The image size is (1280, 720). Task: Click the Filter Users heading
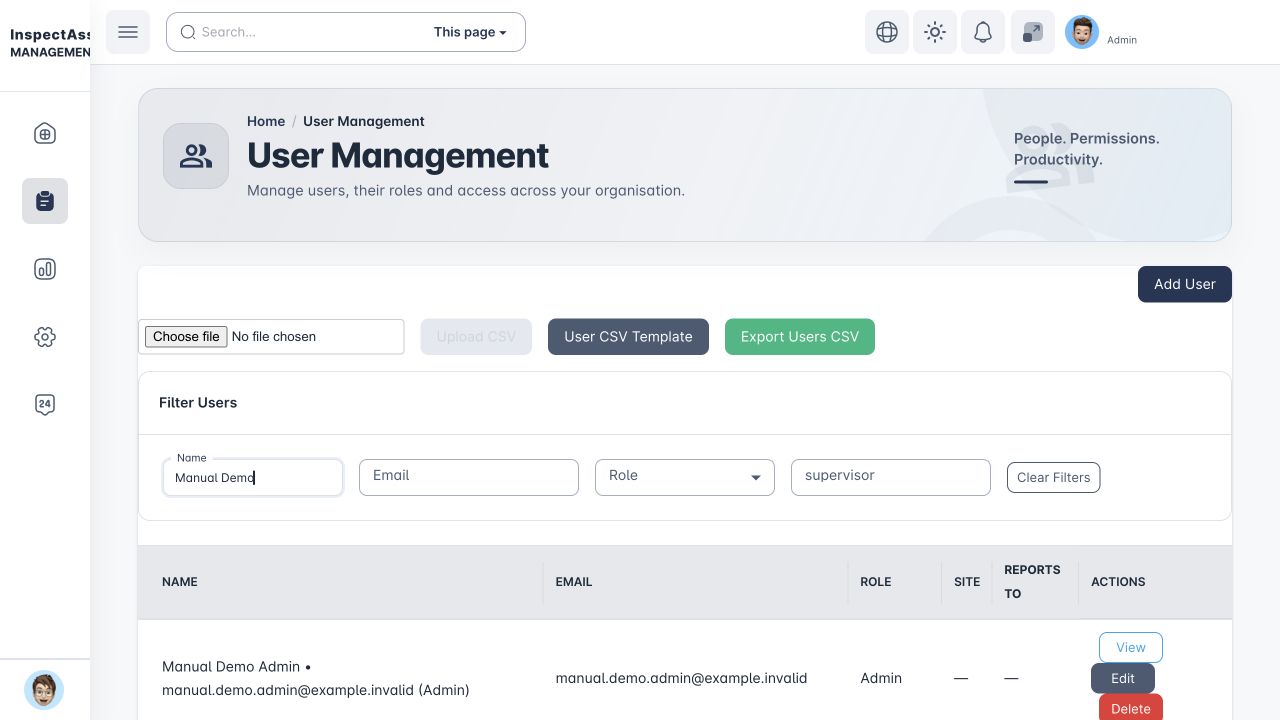click(198, 403)
